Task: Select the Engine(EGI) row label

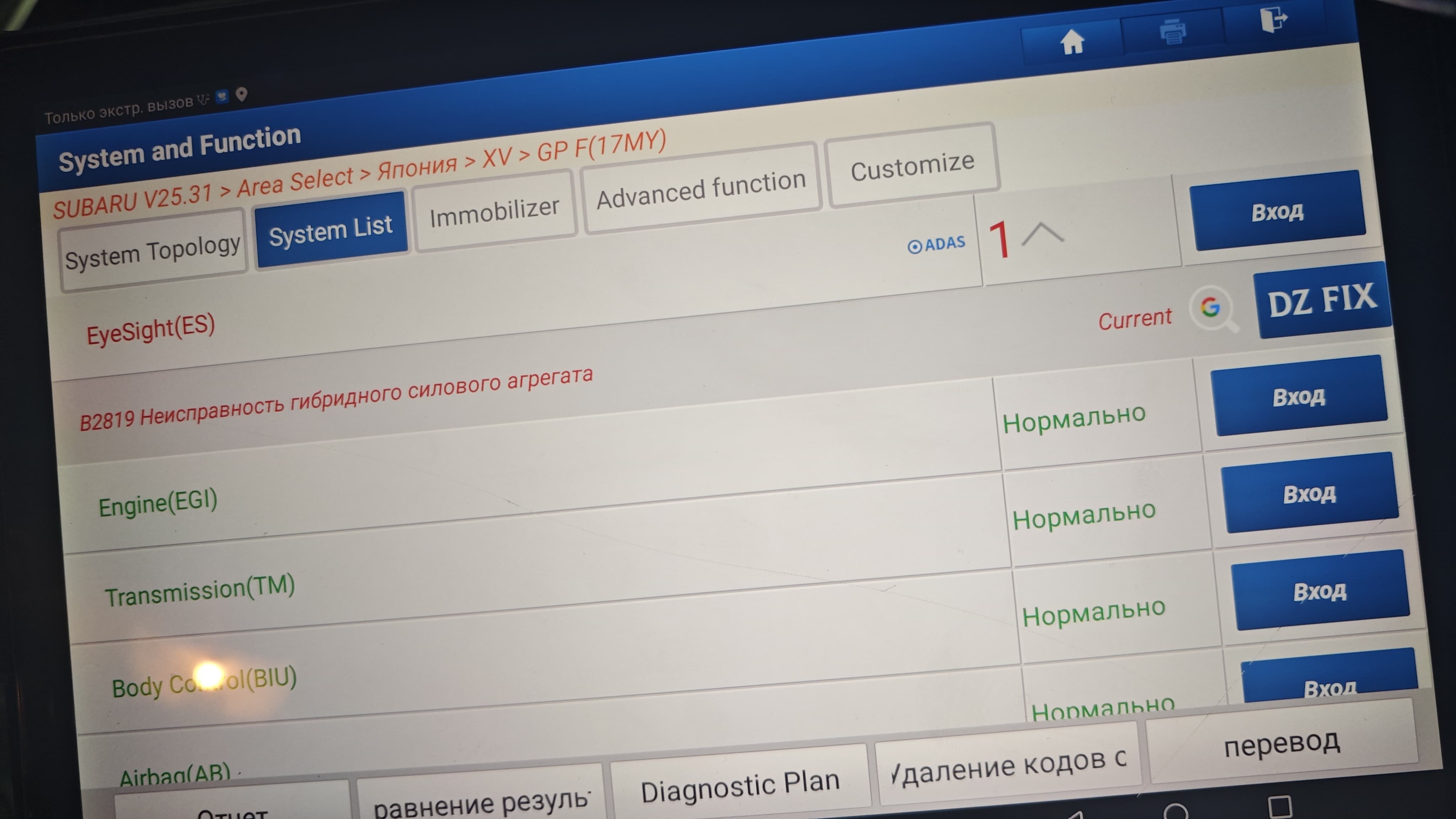Action: pyautogui.click(x=158, y=503)
